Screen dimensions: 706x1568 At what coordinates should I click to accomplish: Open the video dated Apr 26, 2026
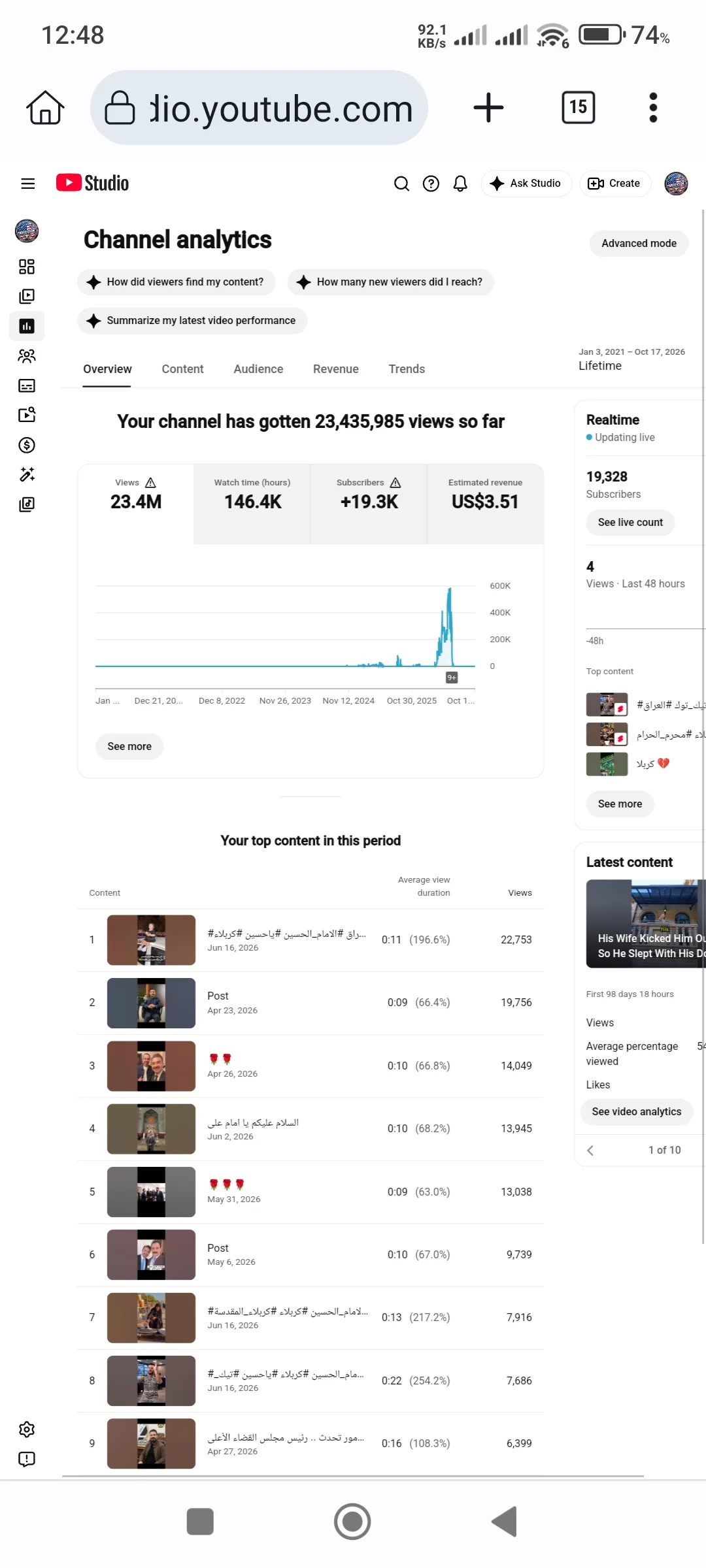(x=311, y=1066)
